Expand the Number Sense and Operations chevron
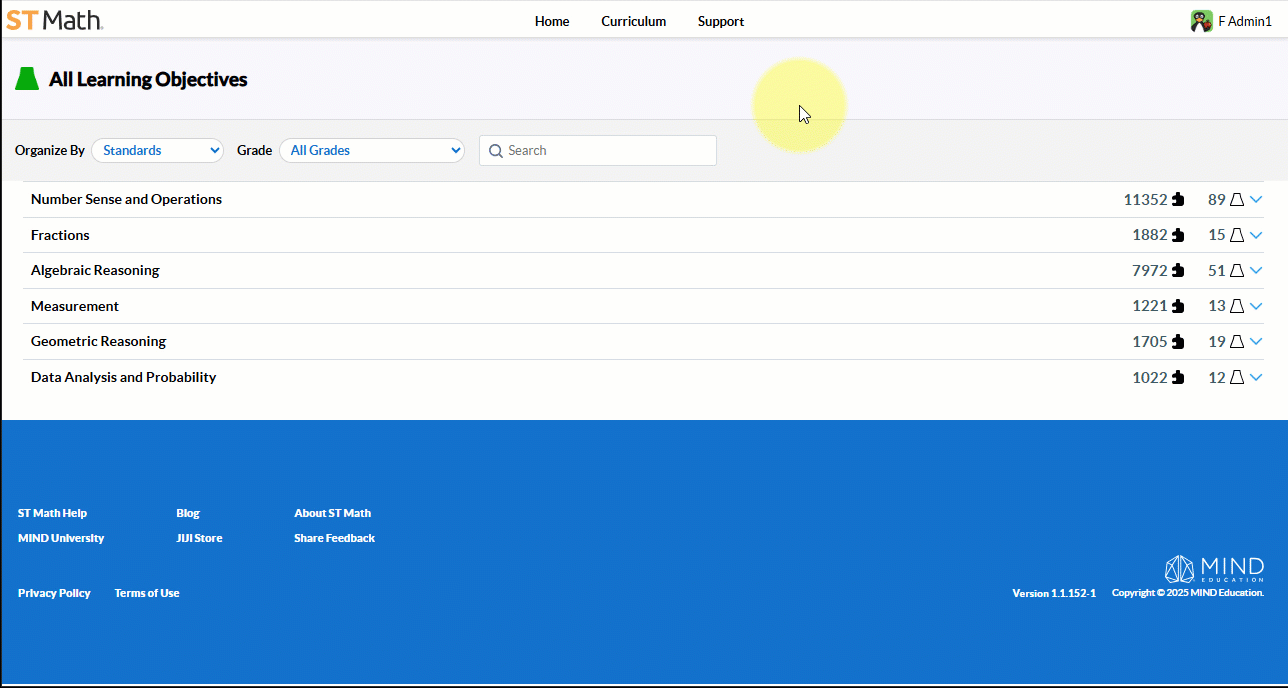Screen dimensions: 1288x688 point(1256,200)
